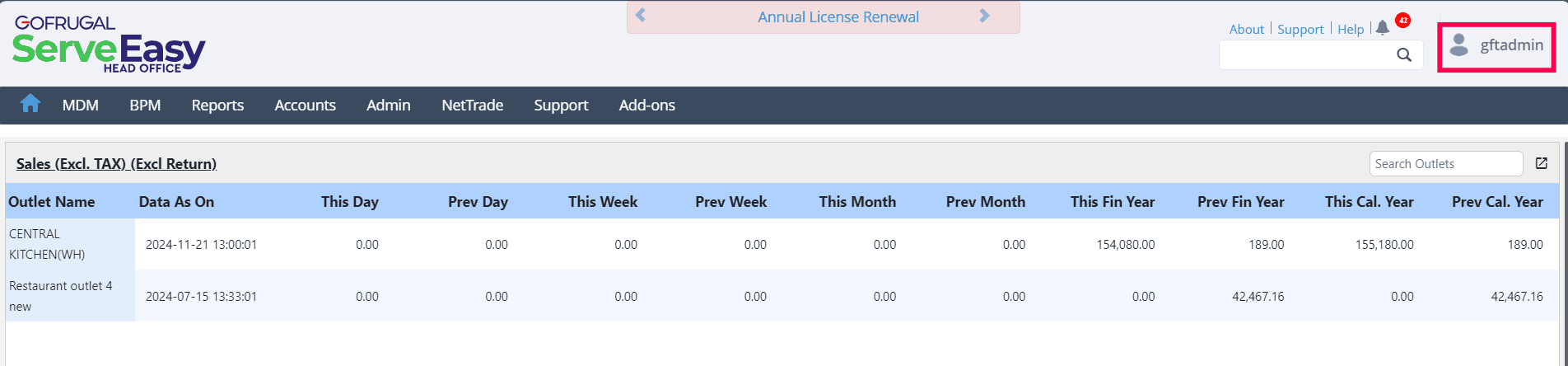1568x366 pixels.
Task: Expand the Accounts menu
Action: [x=305, y=106]
